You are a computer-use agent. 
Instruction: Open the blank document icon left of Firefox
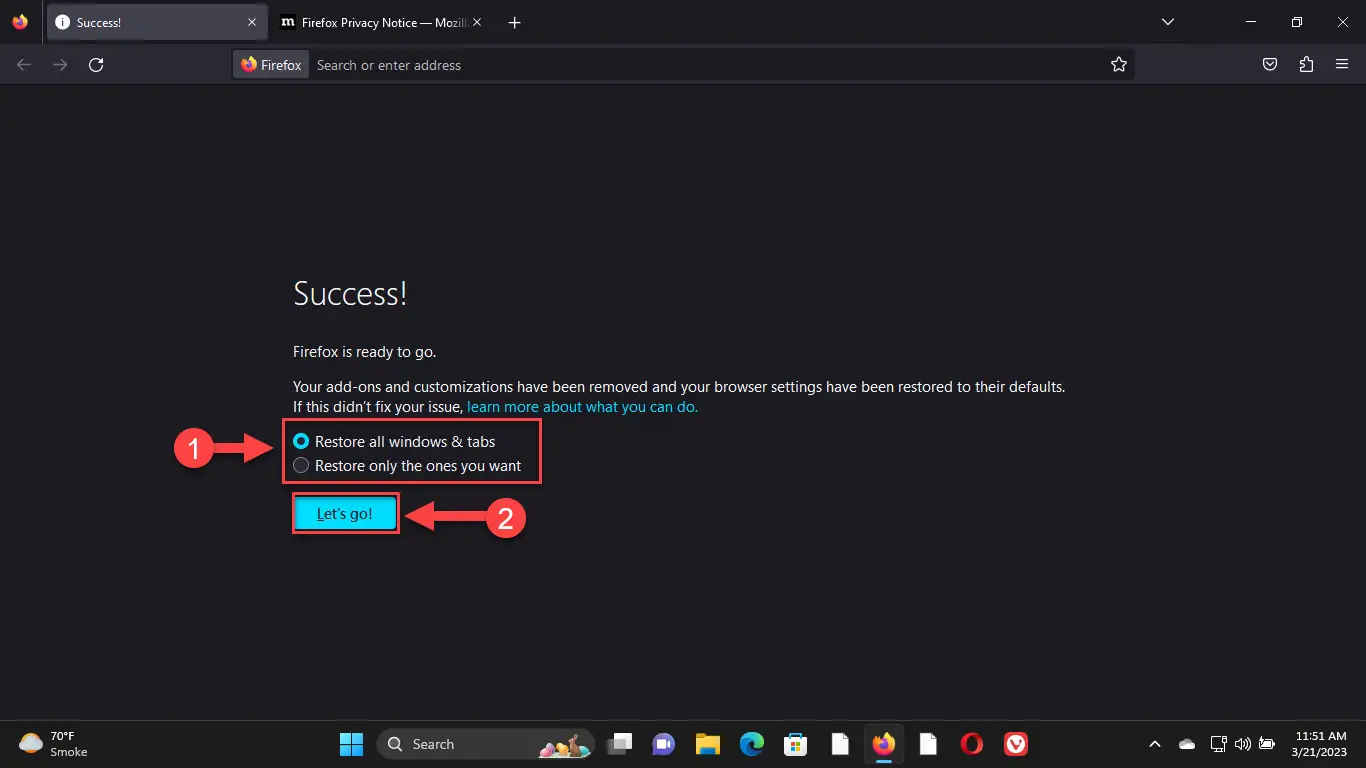pos(840,744)
